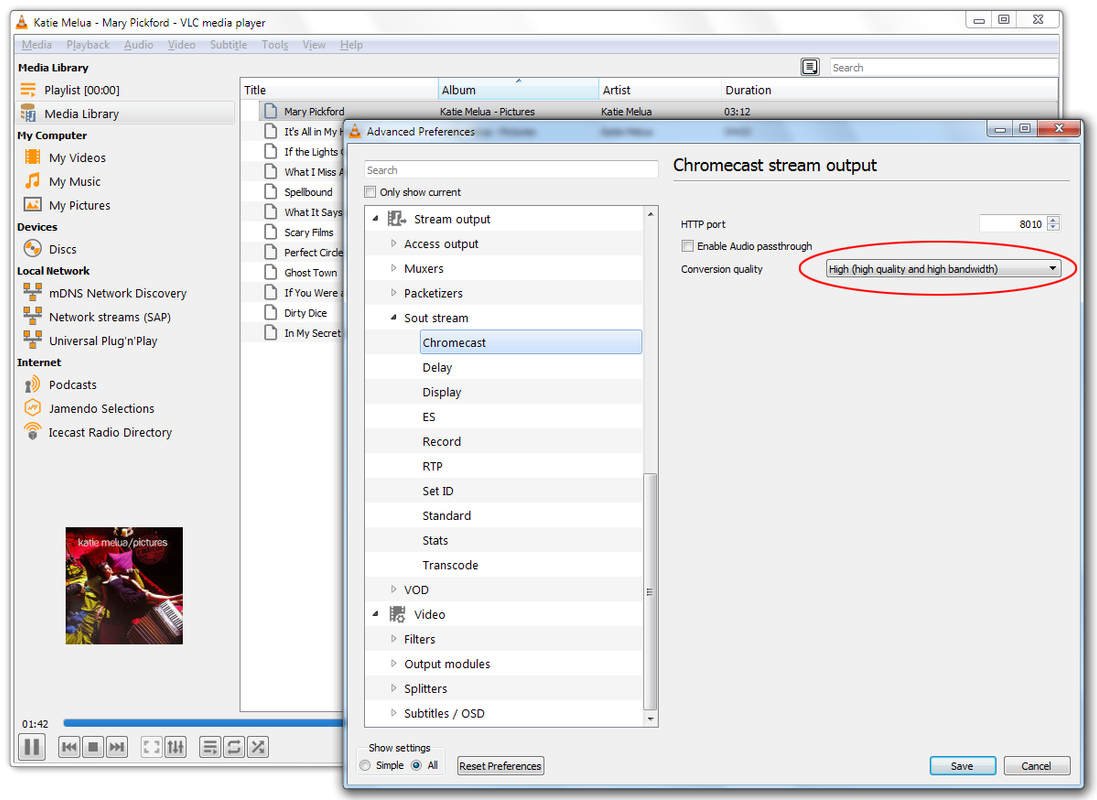
Task: Toggle fullscreen video button
Action: 151,748
